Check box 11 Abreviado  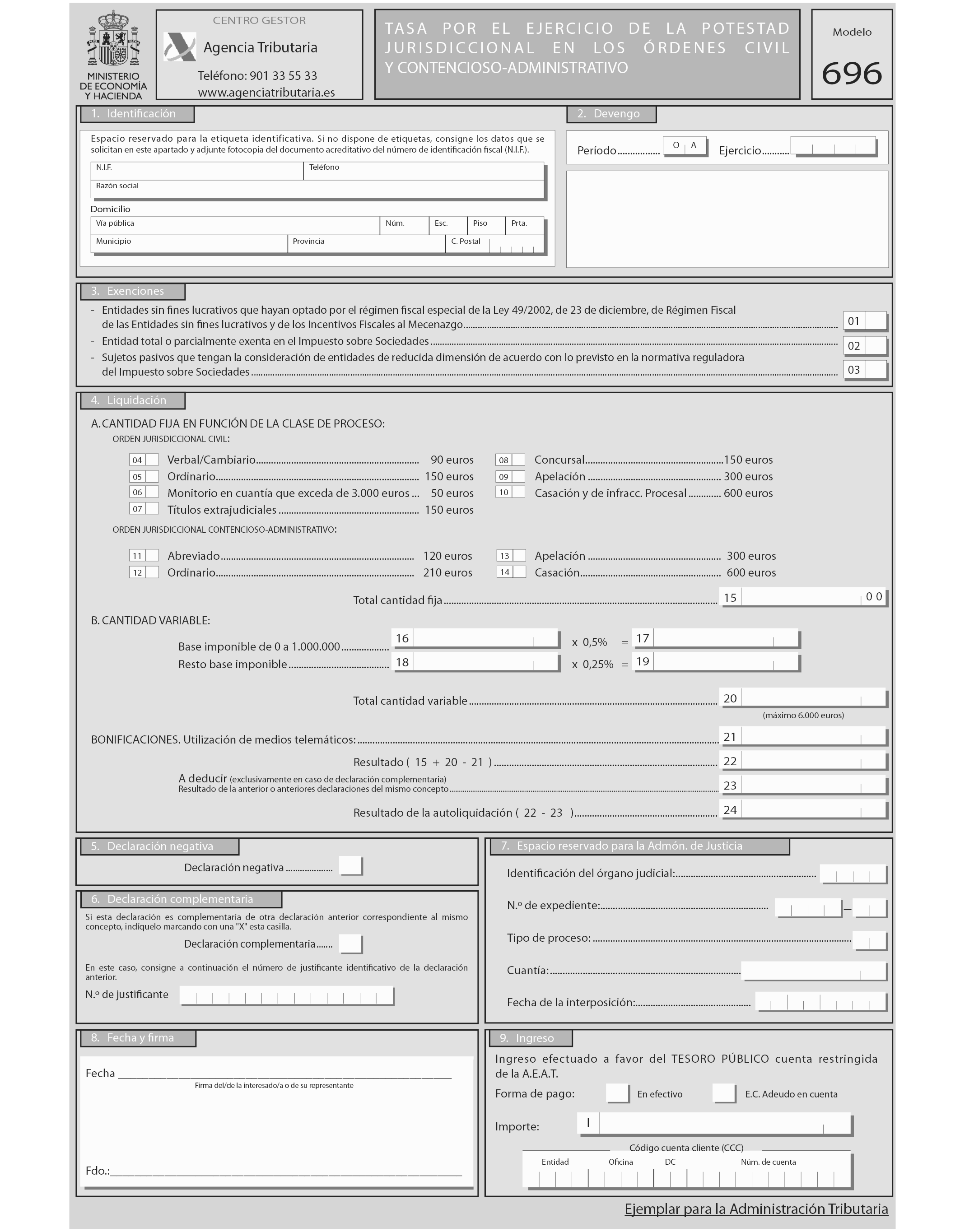tap(152, 556)
